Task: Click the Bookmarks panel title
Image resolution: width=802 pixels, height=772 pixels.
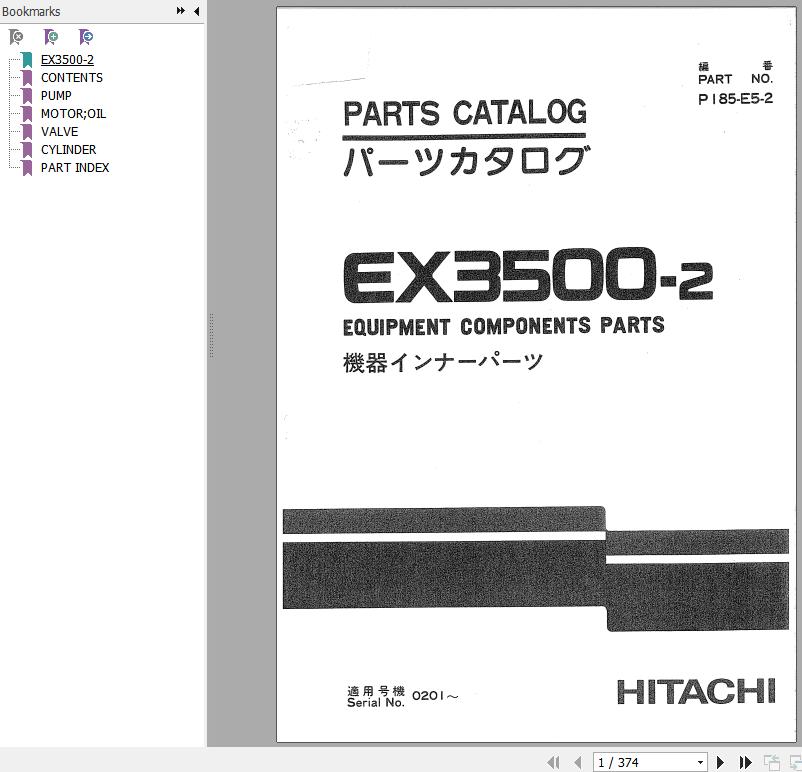Action: click(x=31, y=11)
